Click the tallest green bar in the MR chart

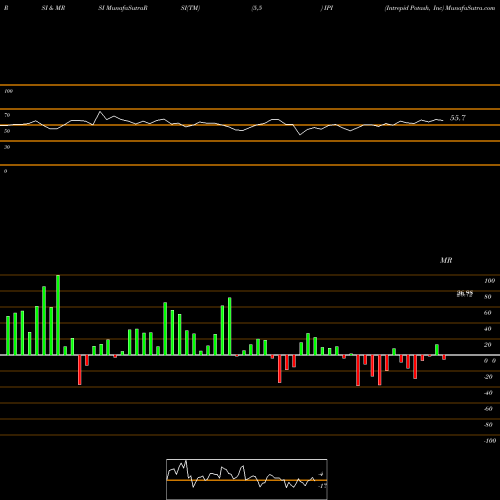coord(58,315)
